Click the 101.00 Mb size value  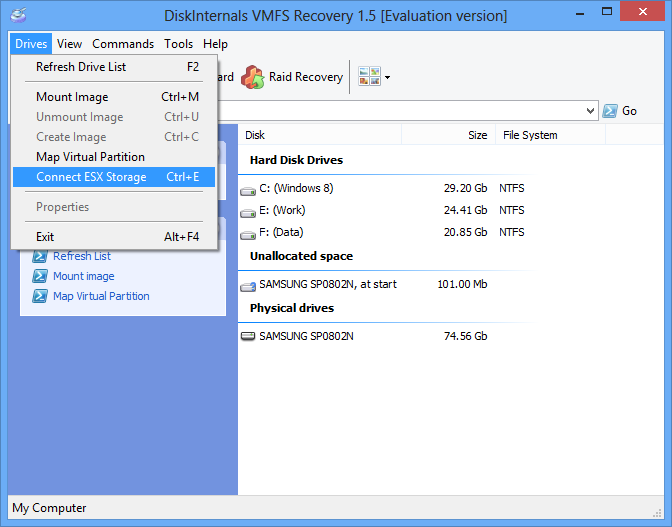coord(462,284)
